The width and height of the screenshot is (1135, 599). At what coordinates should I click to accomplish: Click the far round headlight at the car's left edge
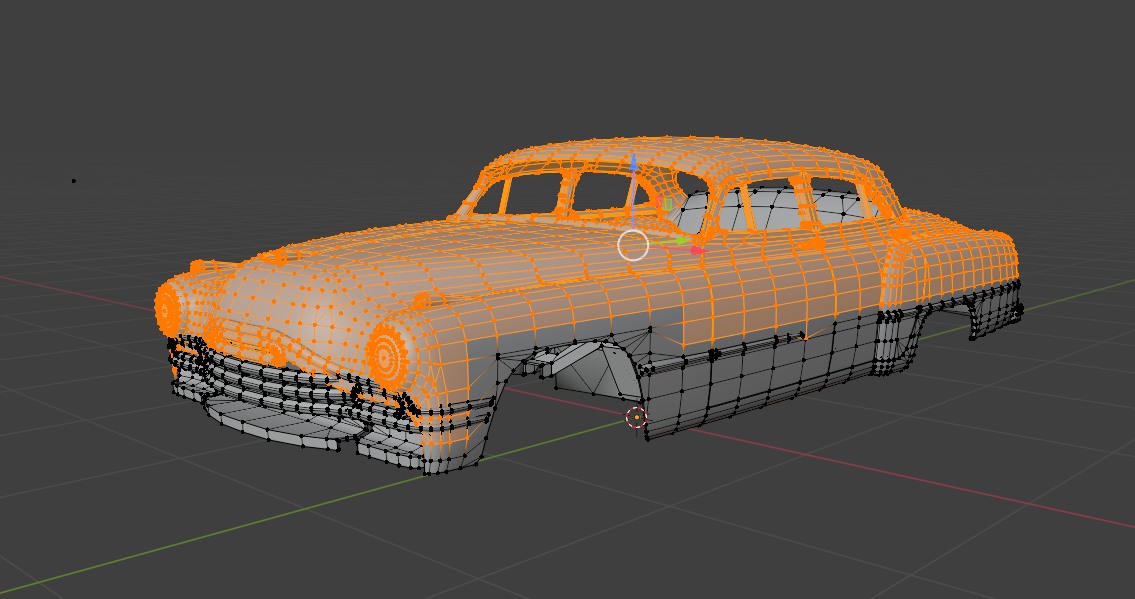coord(169,309)
